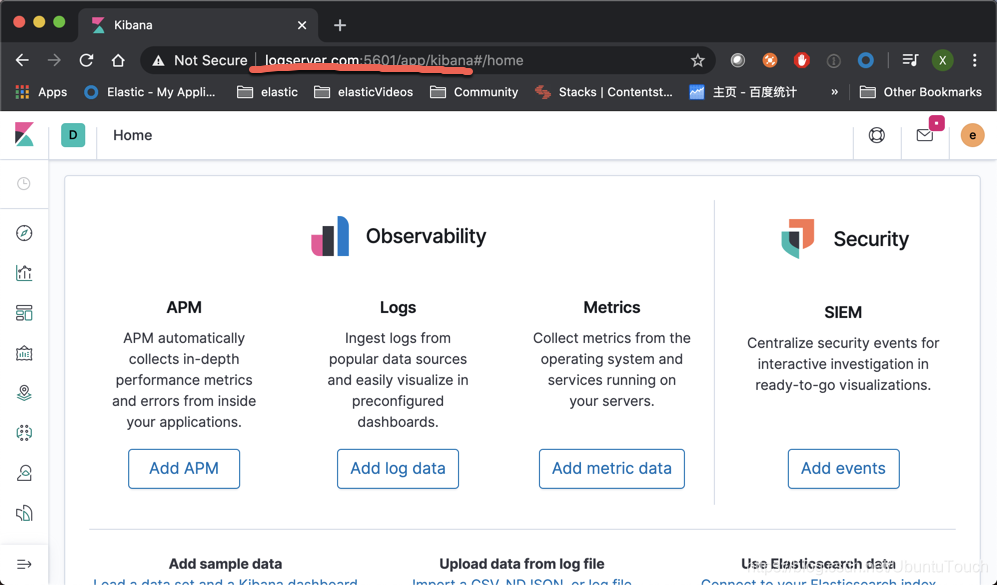Open the Chrome profile 'X' avatar

(942, 60)
